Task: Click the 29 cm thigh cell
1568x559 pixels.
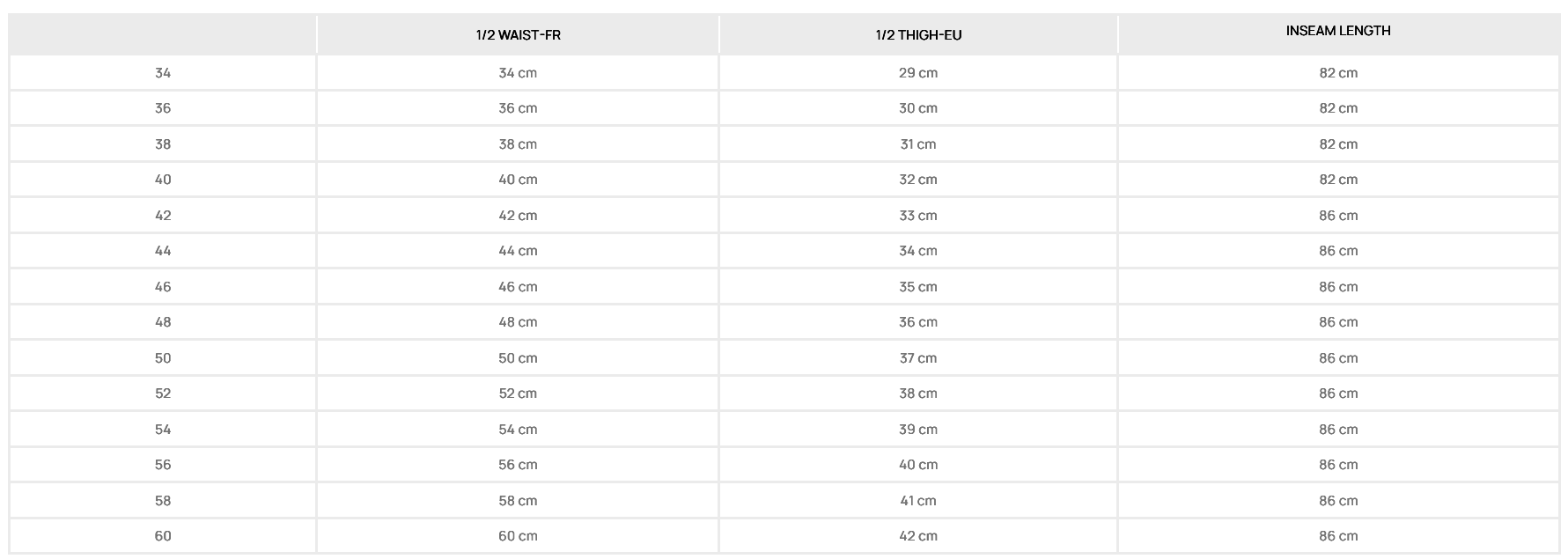Action: point(918,73)
